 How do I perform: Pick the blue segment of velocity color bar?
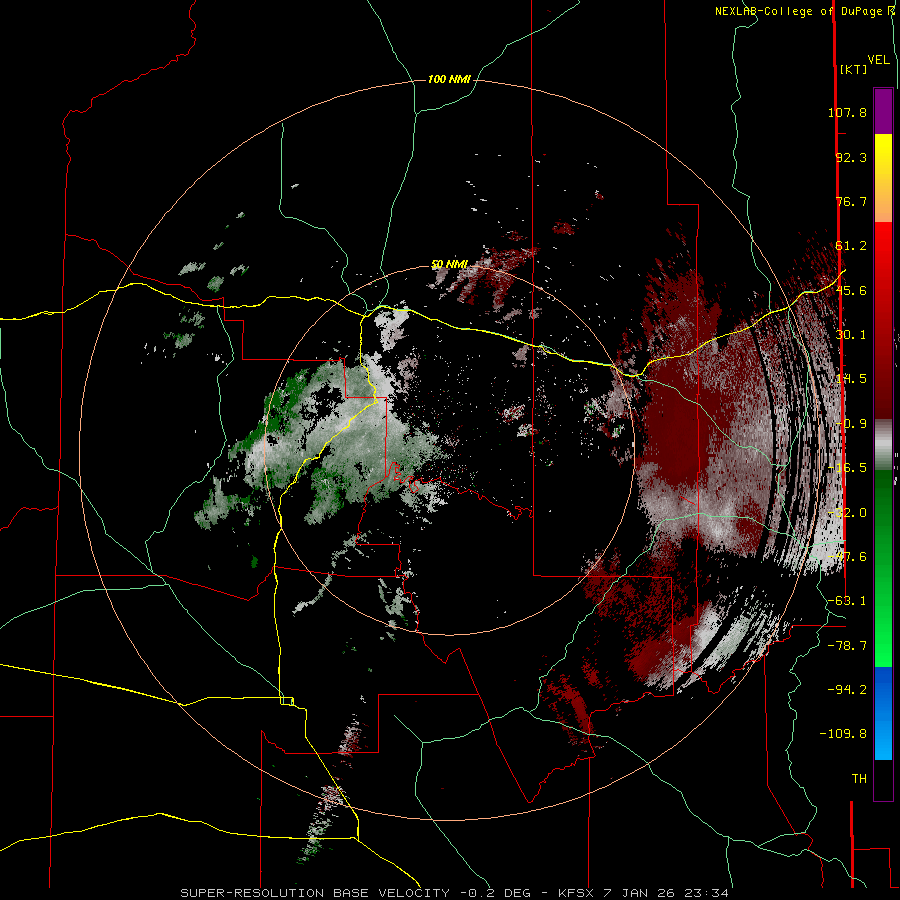(x=883, y=713)
